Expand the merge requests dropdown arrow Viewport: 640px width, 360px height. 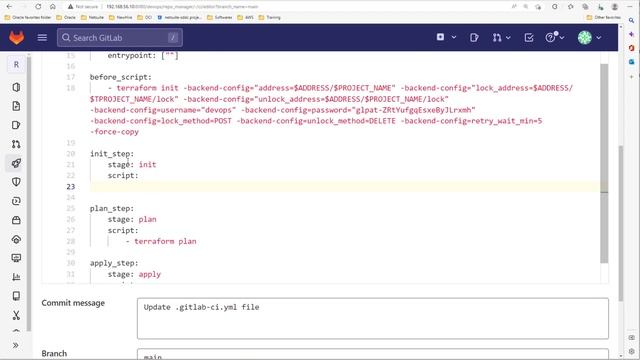coord(508,38)
